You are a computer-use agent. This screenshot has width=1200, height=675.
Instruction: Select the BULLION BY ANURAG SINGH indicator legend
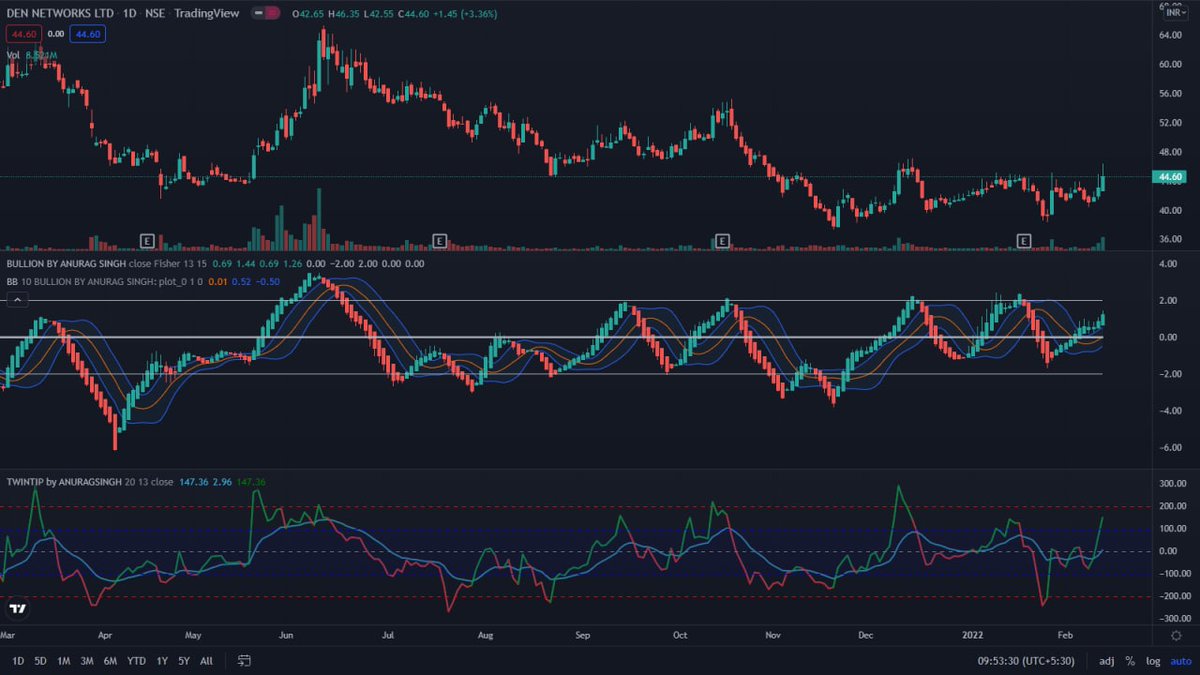point(68,264)
